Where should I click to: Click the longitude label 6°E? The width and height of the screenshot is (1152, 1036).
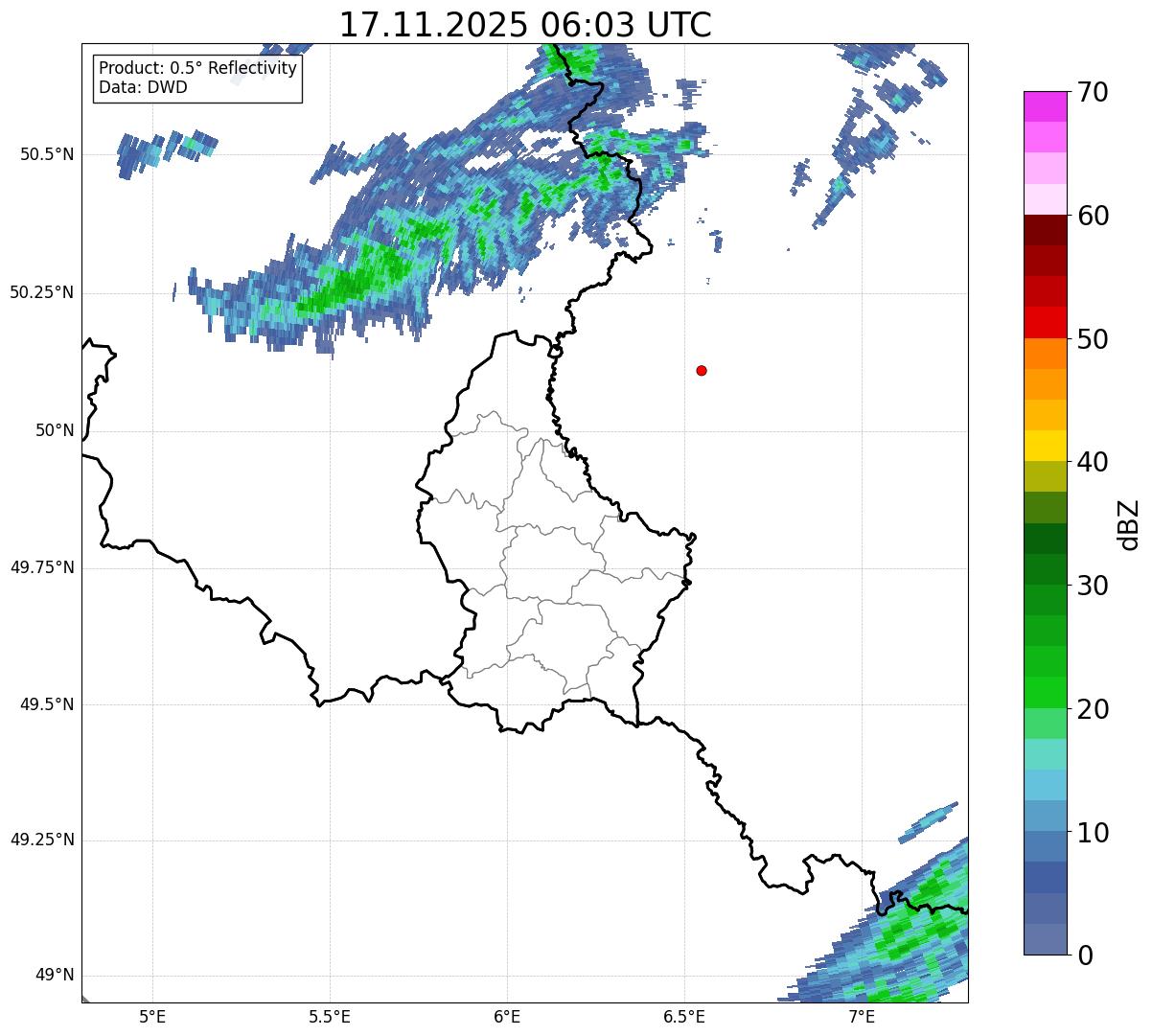507,1016
